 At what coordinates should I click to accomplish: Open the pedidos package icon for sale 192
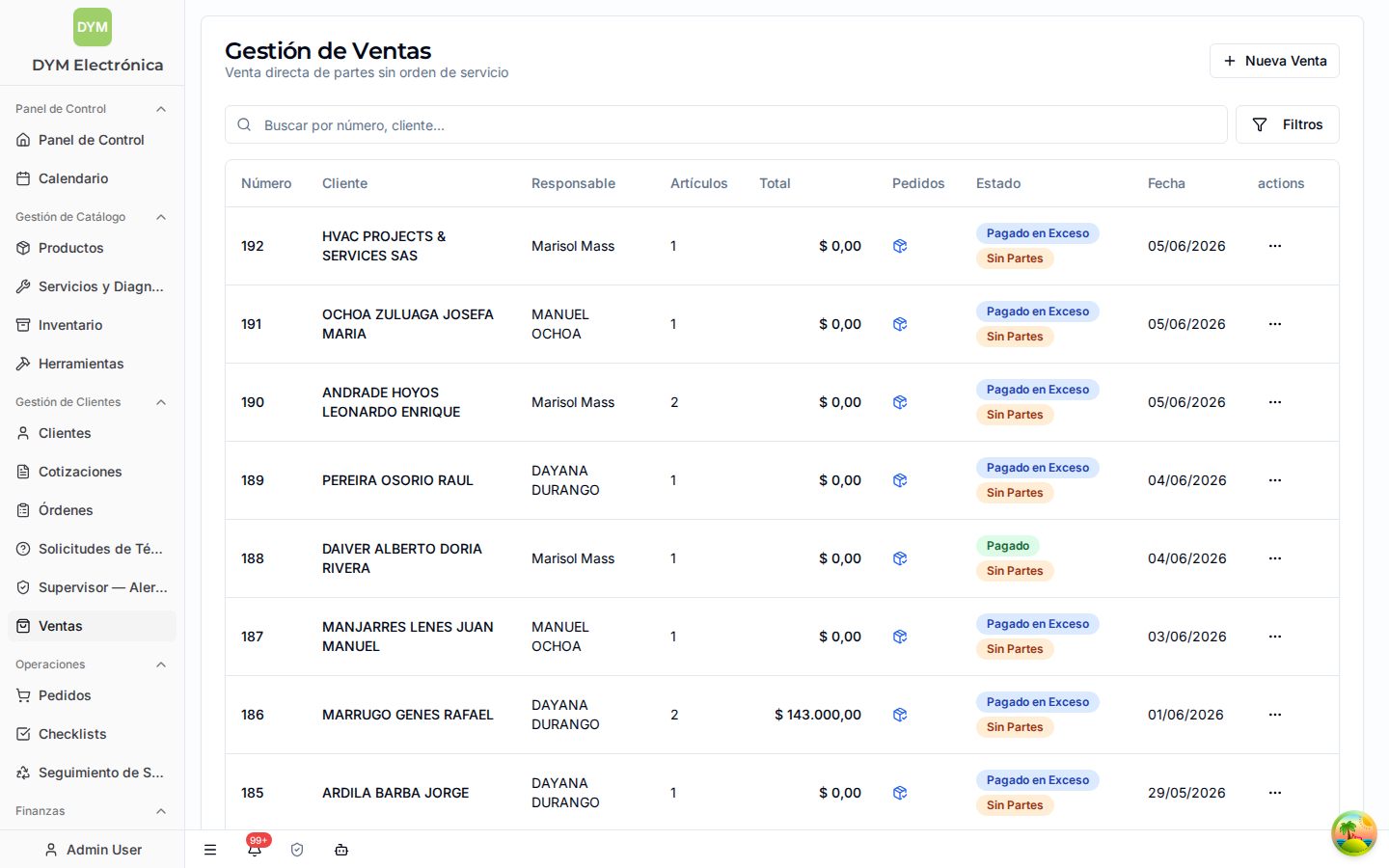[x=900, y=246]
